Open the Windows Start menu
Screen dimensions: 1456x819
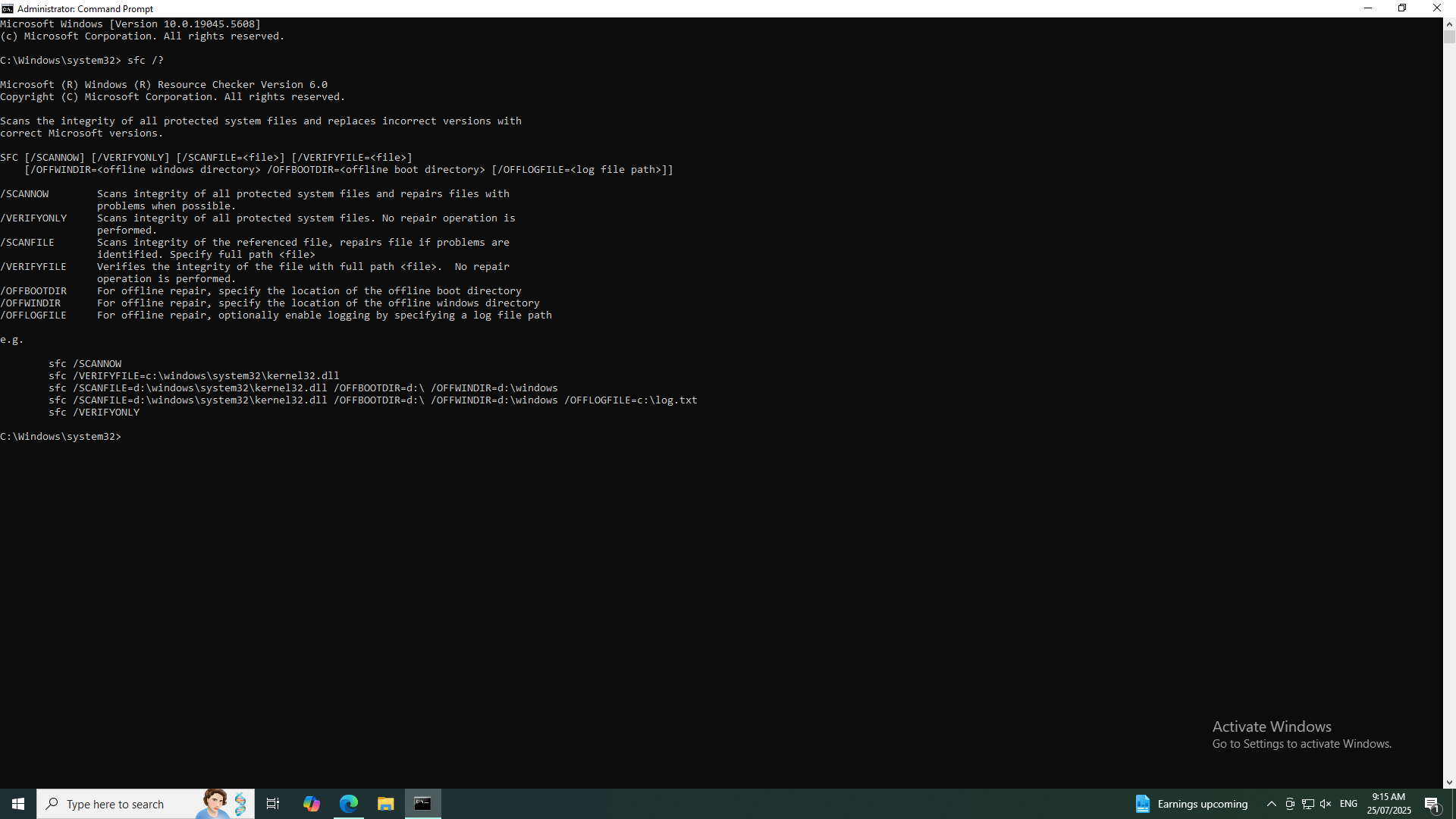[x=18, y=804]
